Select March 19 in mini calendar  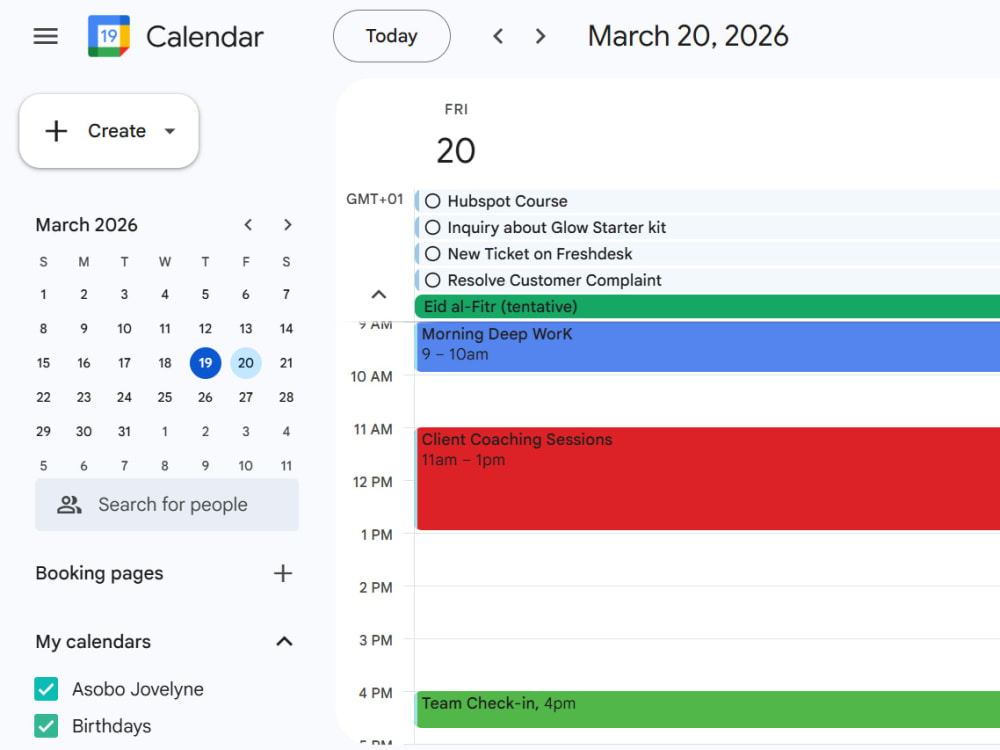(x=205, y=363)
